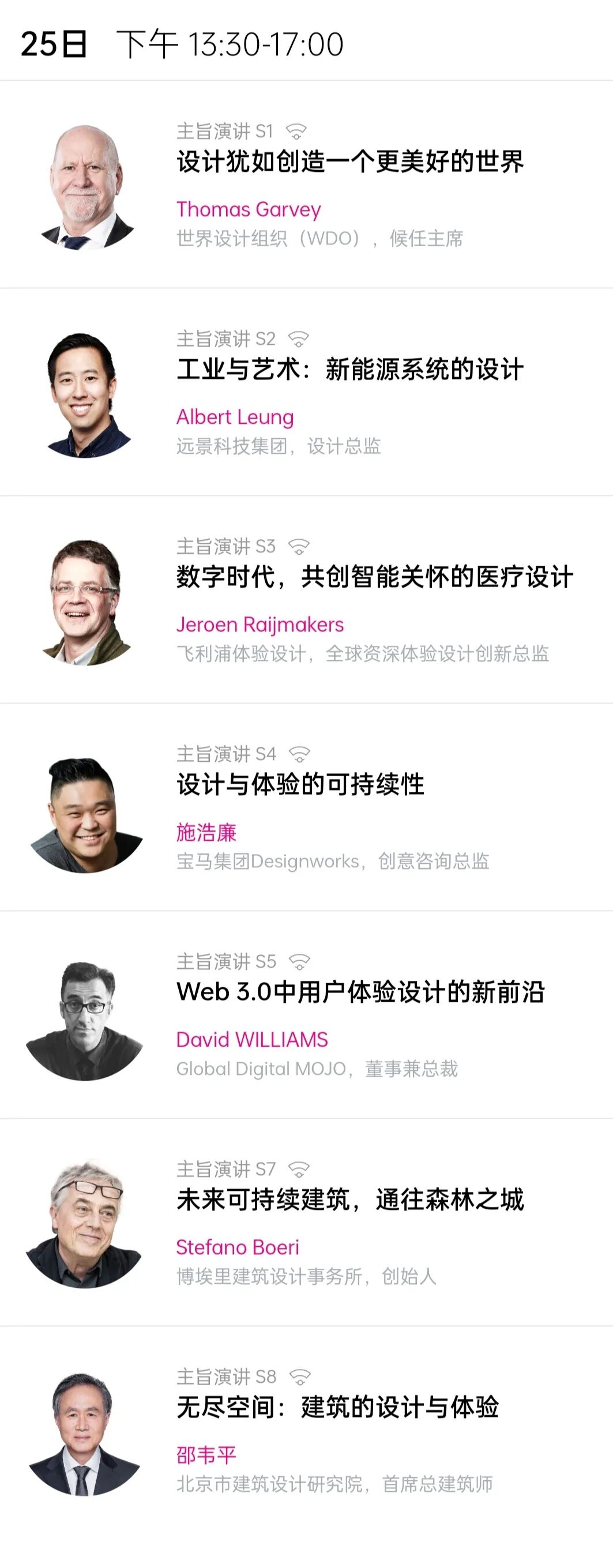Tap the broadcast signal icon next to S3
Image resolution: width=613 pixels, height=1568 pixels.
[x=298, y=546]
